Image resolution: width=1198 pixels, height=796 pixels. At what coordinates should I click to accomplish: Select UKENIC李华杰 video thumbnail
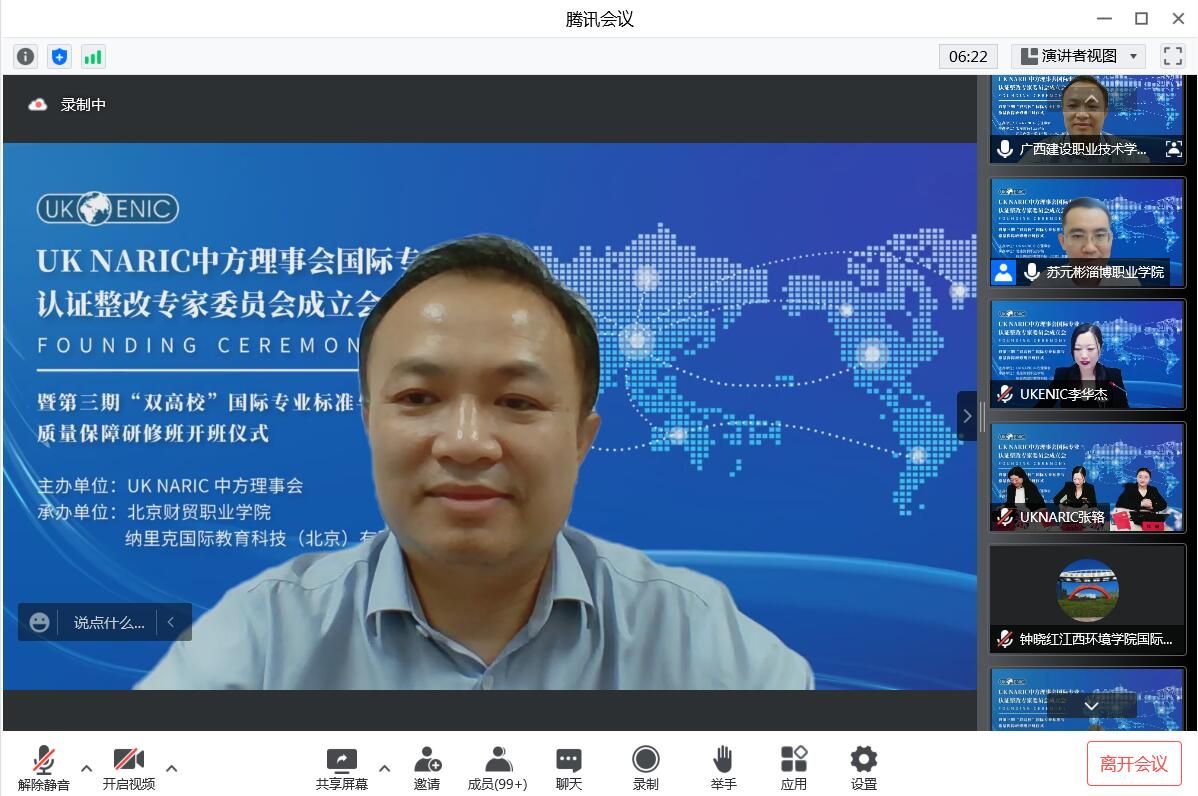point(1087,353)
